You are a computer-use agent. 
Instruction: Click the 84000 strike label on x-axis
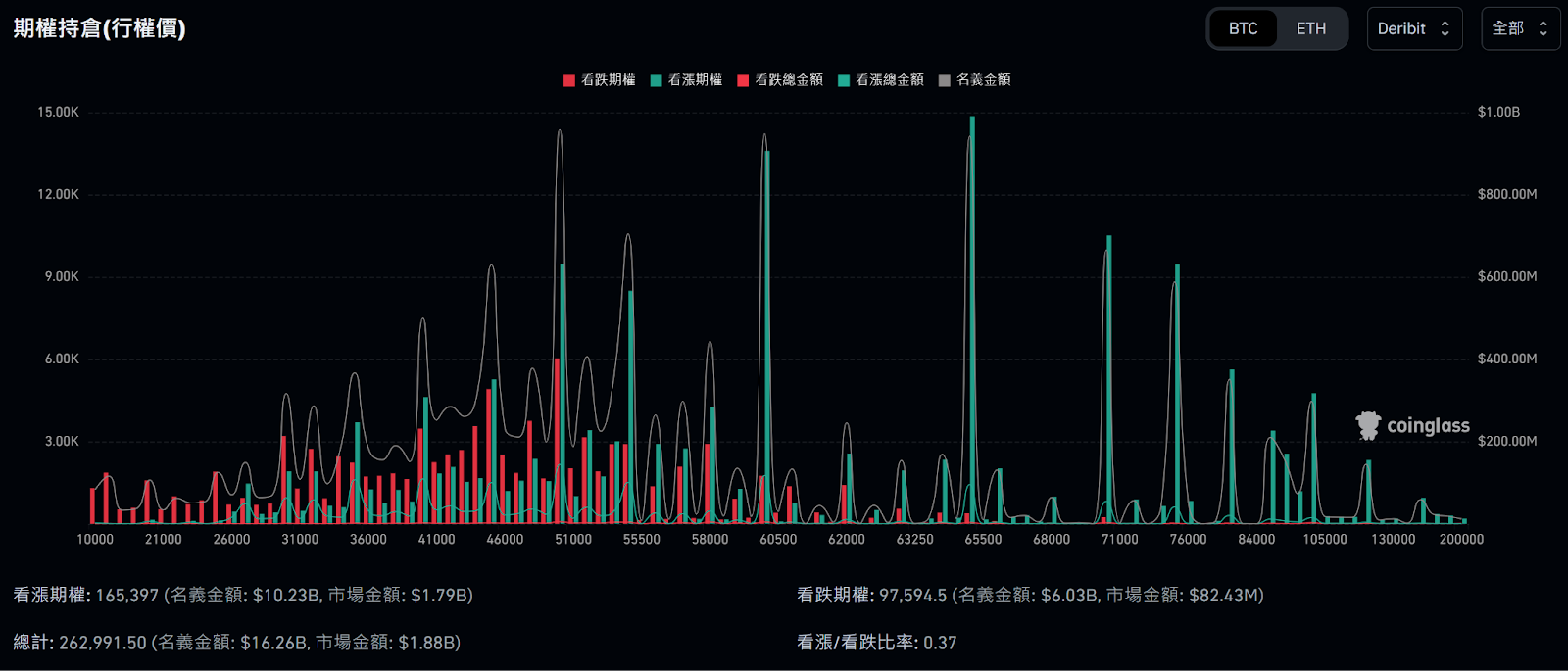point(1256,539)
